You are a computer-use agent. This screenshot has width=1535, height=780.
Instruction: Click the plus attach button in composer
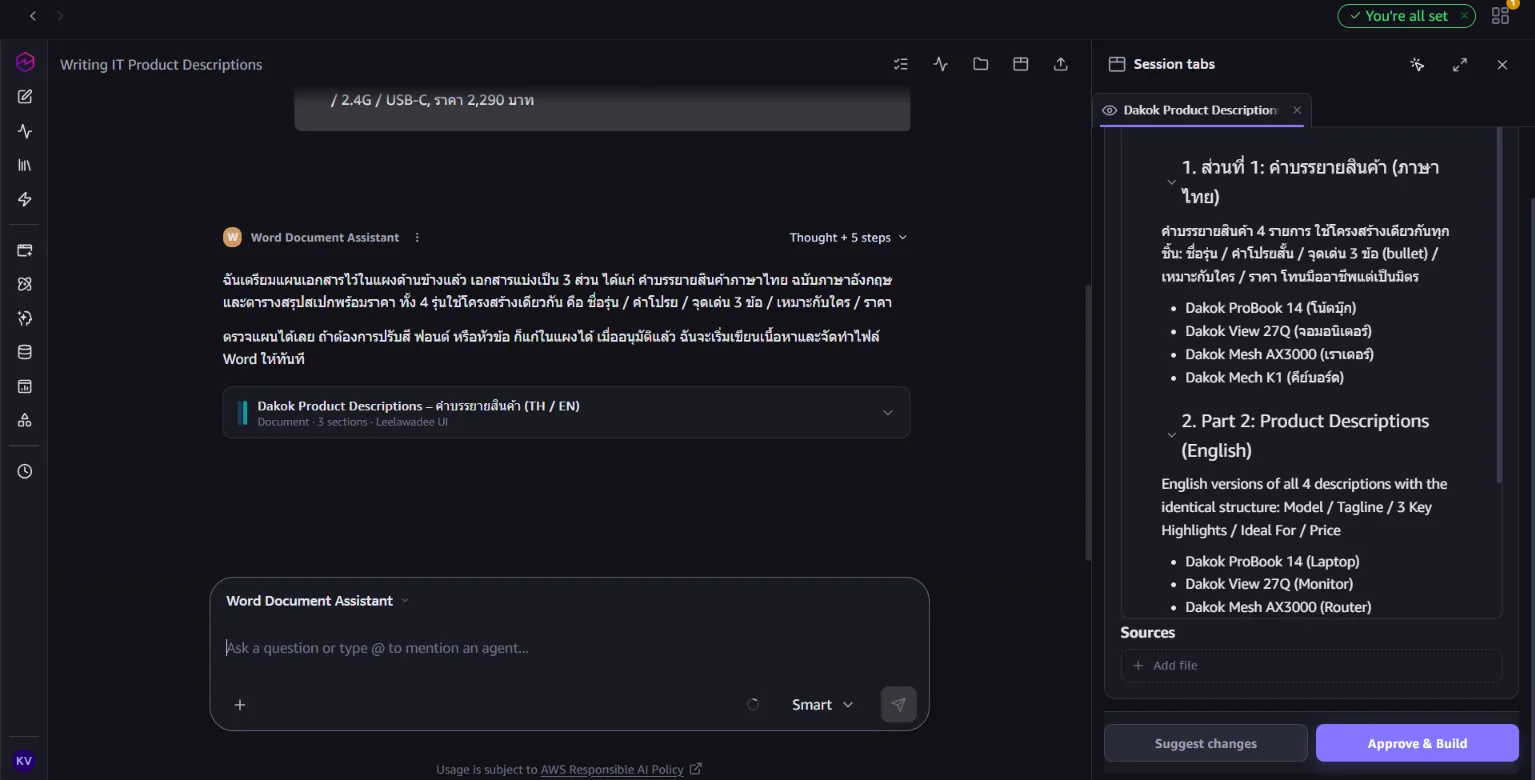[240, 705]
